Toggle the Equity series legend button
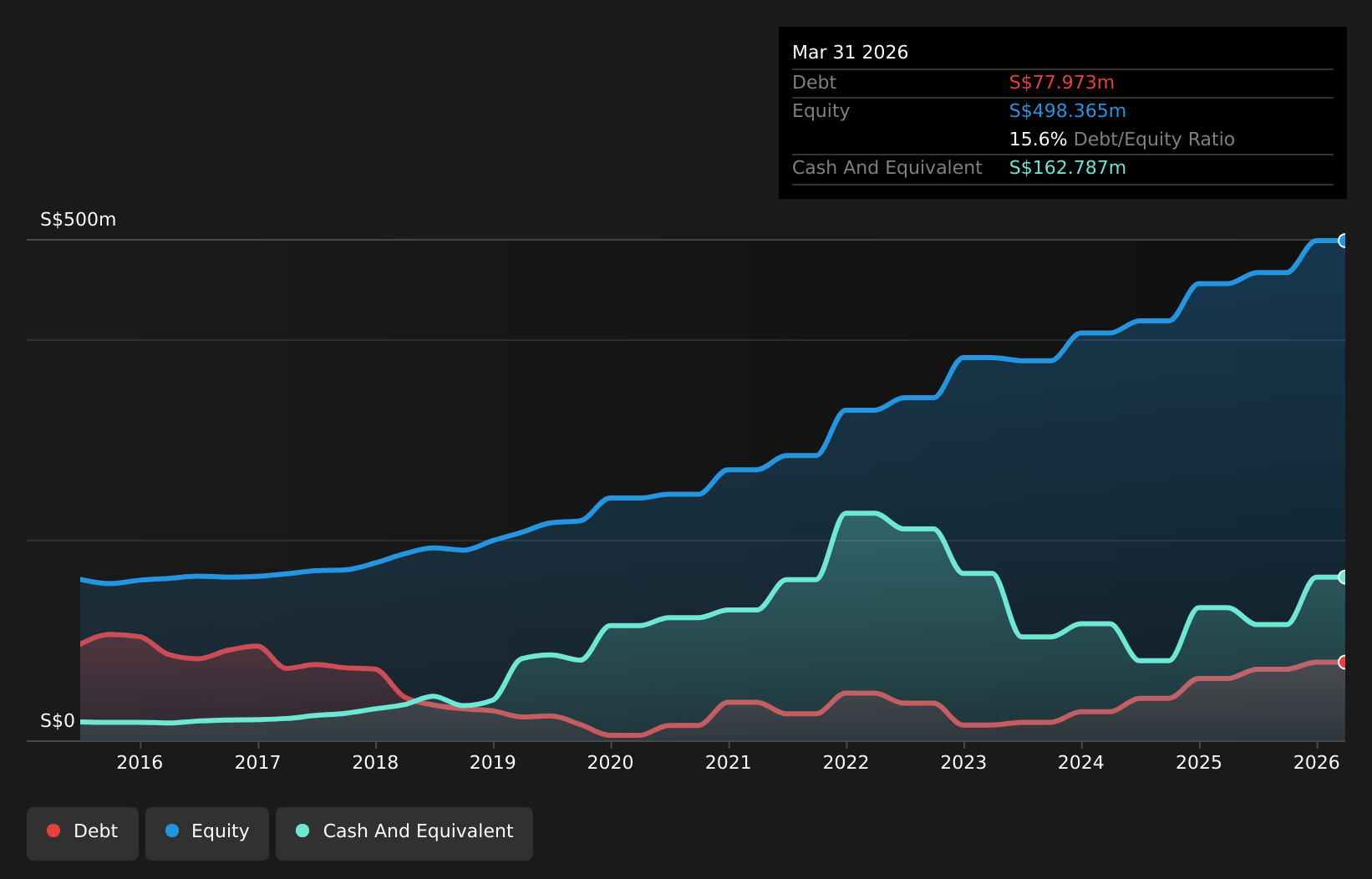This screenshot has height=879, width=1372. (207, 833)
